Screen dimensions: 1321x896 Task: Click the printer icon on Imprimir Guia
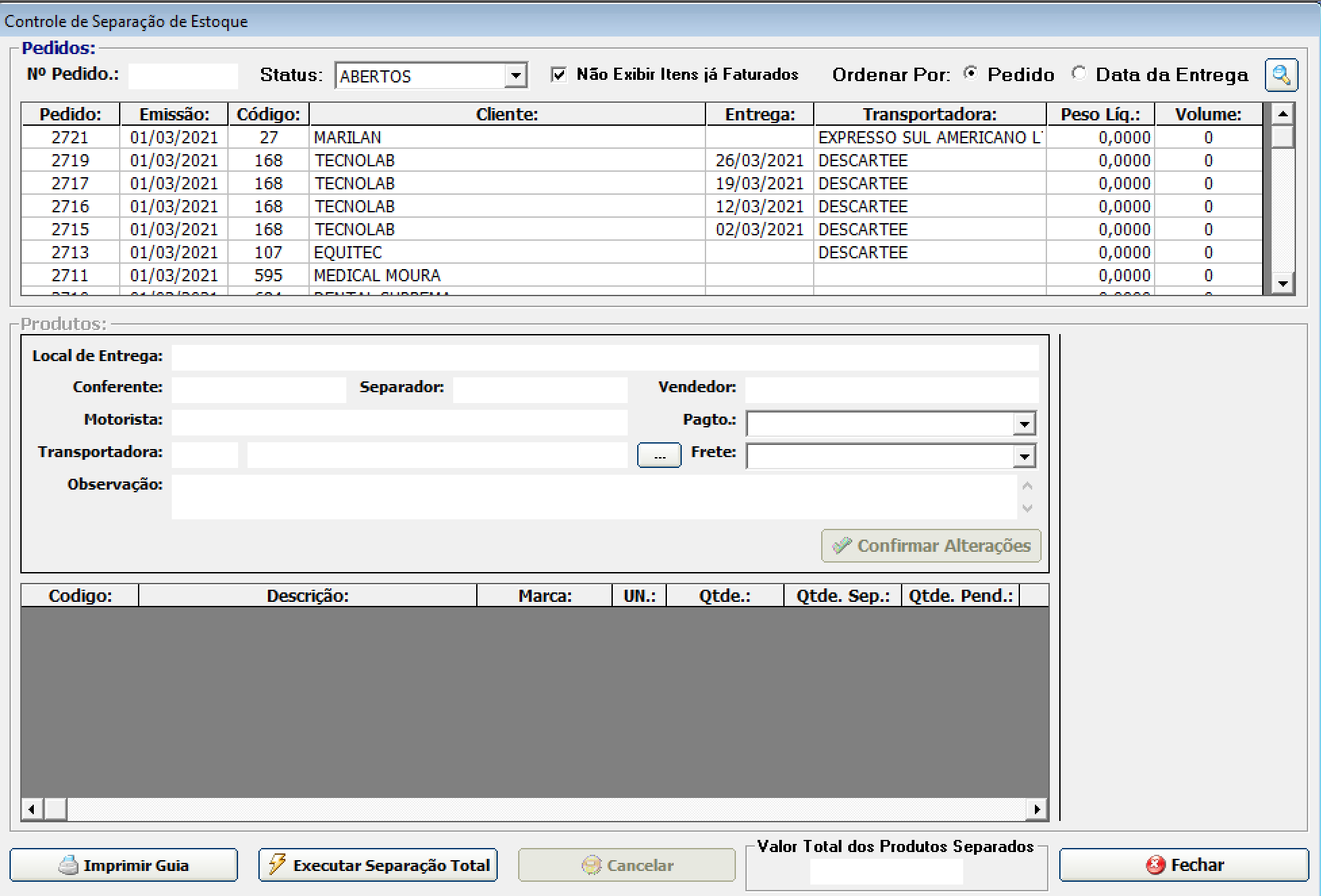coord(68,865)
